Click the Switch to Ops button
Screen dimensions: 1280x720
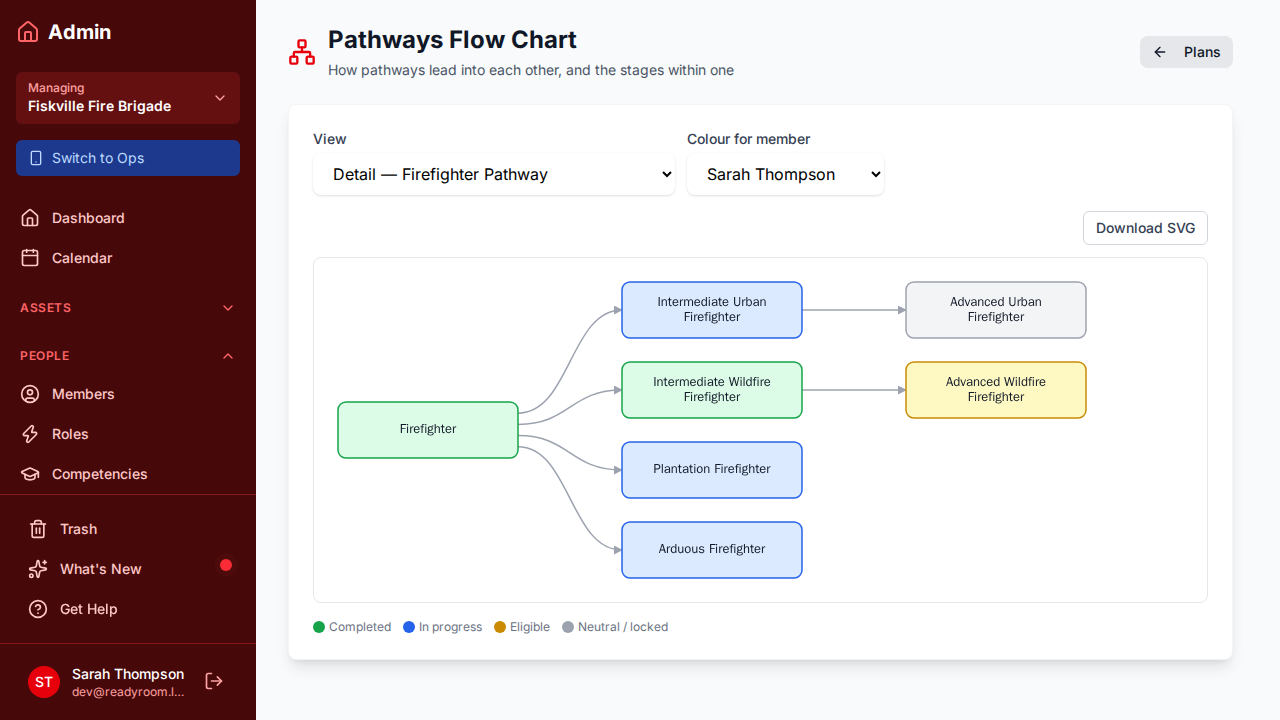[128, 158]
